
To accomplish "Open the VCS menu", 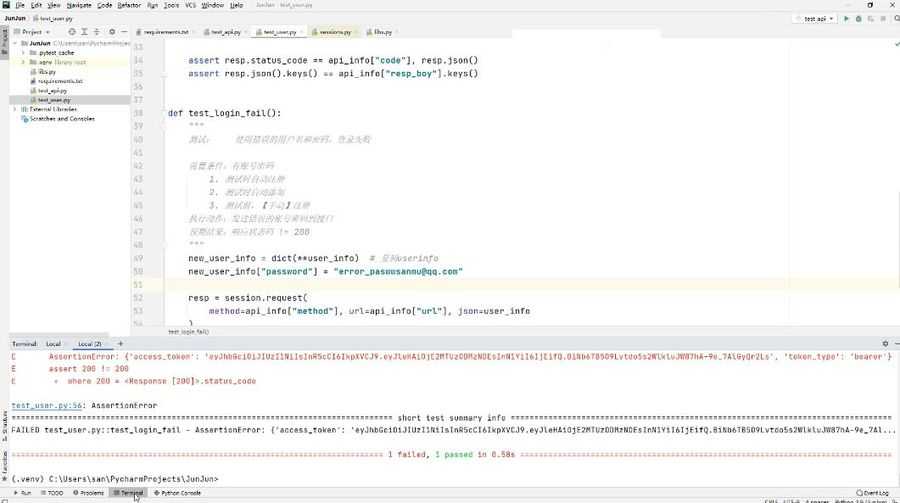I will click(191, 5).
